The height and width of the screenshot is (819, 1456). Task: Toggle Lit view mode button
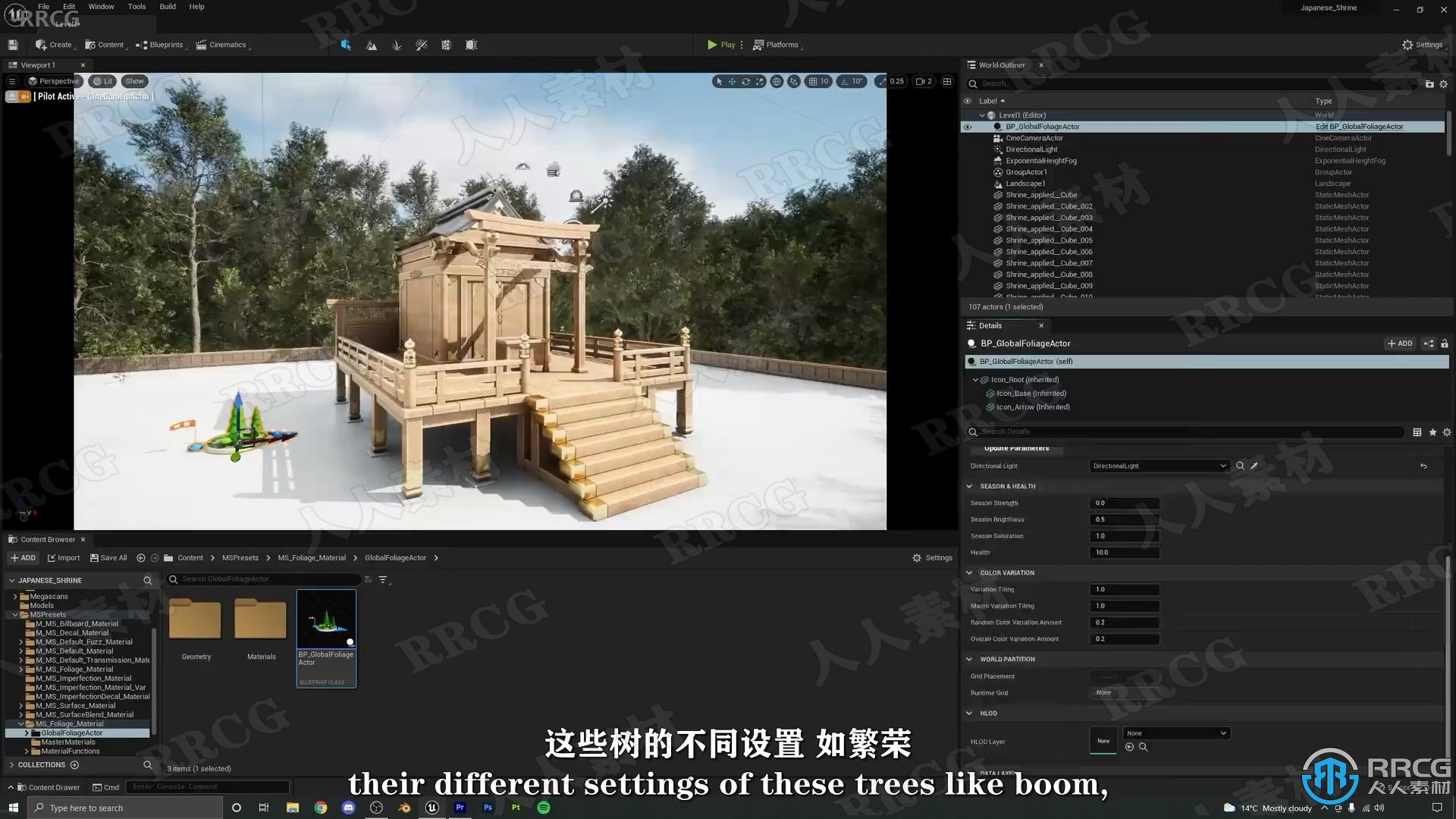point(103,81)
